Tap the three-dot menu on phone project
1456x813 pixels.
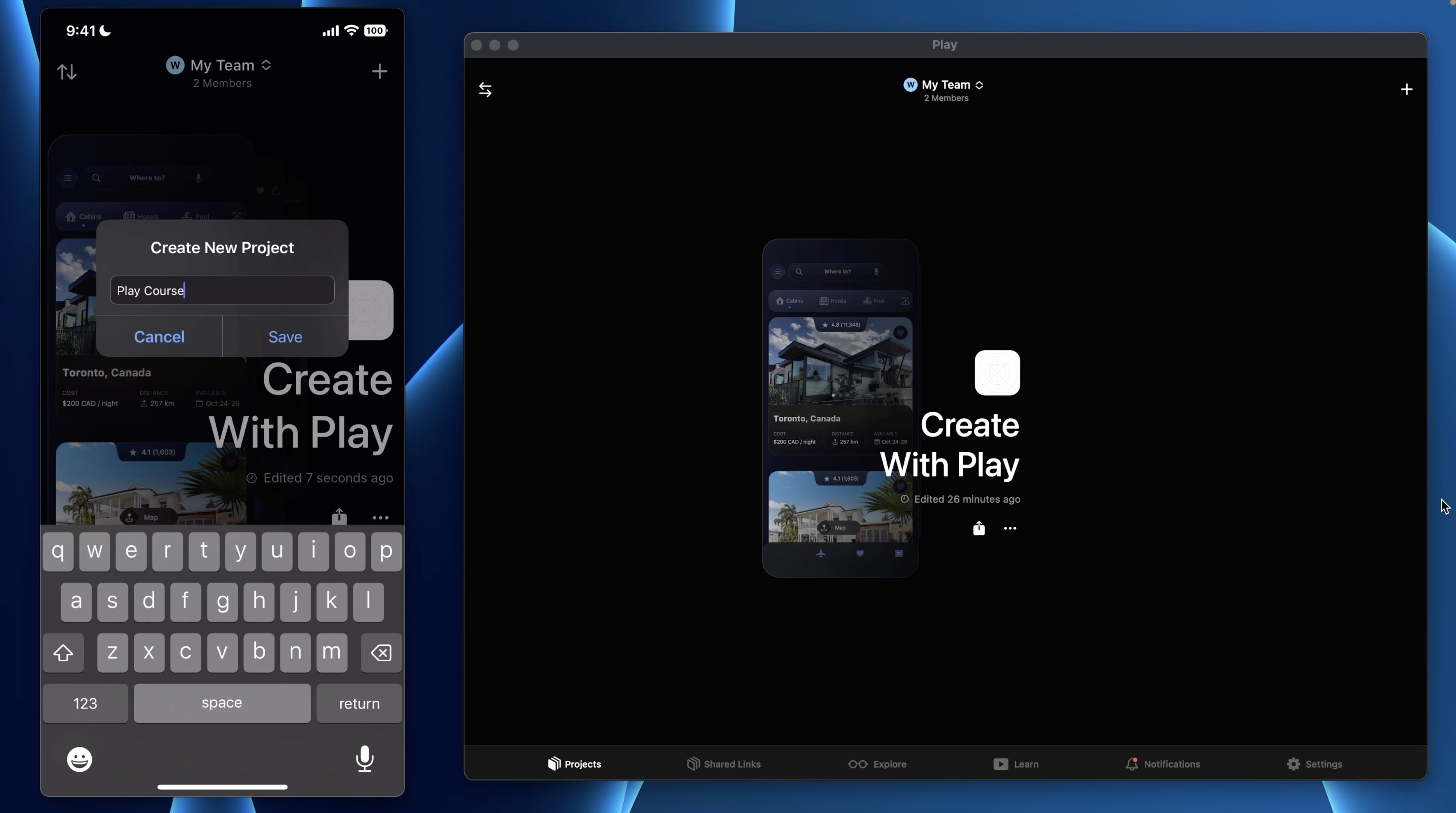point(380,518)
